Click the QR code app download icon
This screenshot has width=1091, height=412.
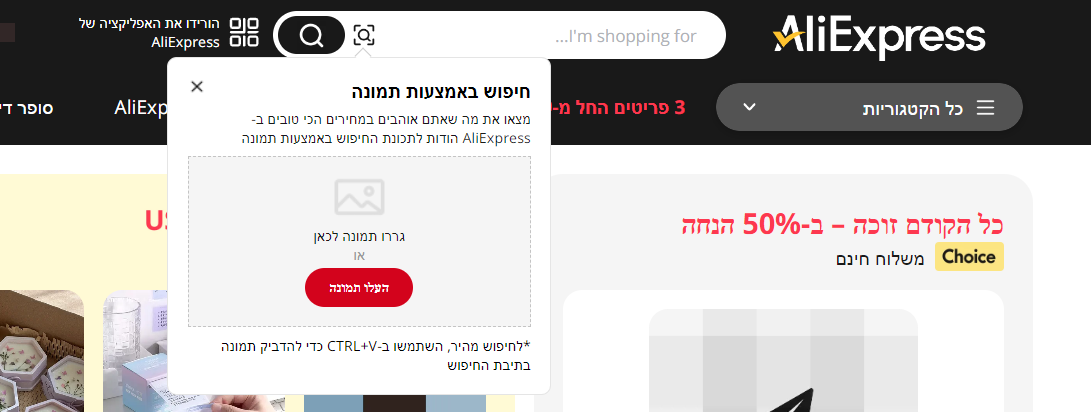[244, 33]
